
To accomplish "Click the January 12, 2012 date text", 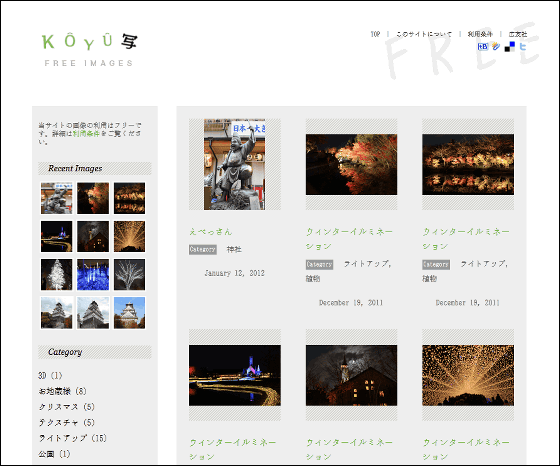I will 234,273.
